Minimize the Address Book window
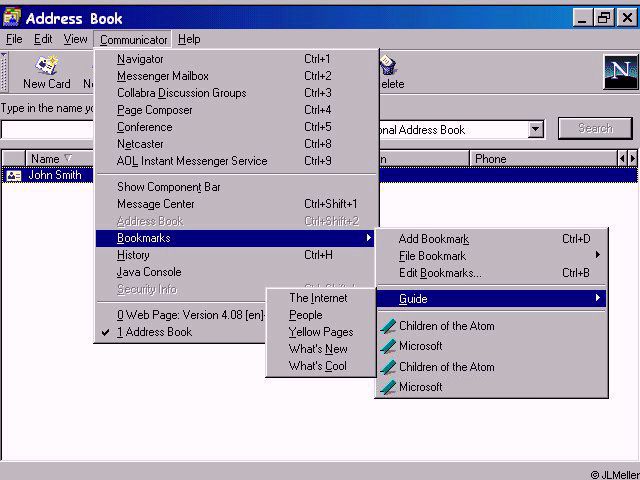 click(x=583, y=18)
